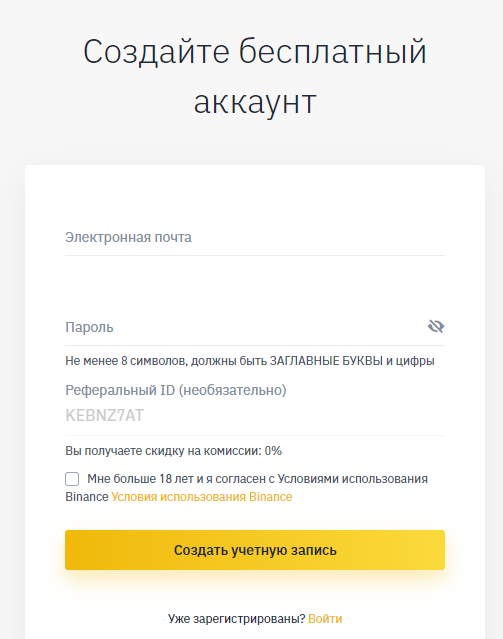Viewport: 503px width, 639px height.
Task: Open the Условия использования Binance link
Action: (x=202, y=497)
